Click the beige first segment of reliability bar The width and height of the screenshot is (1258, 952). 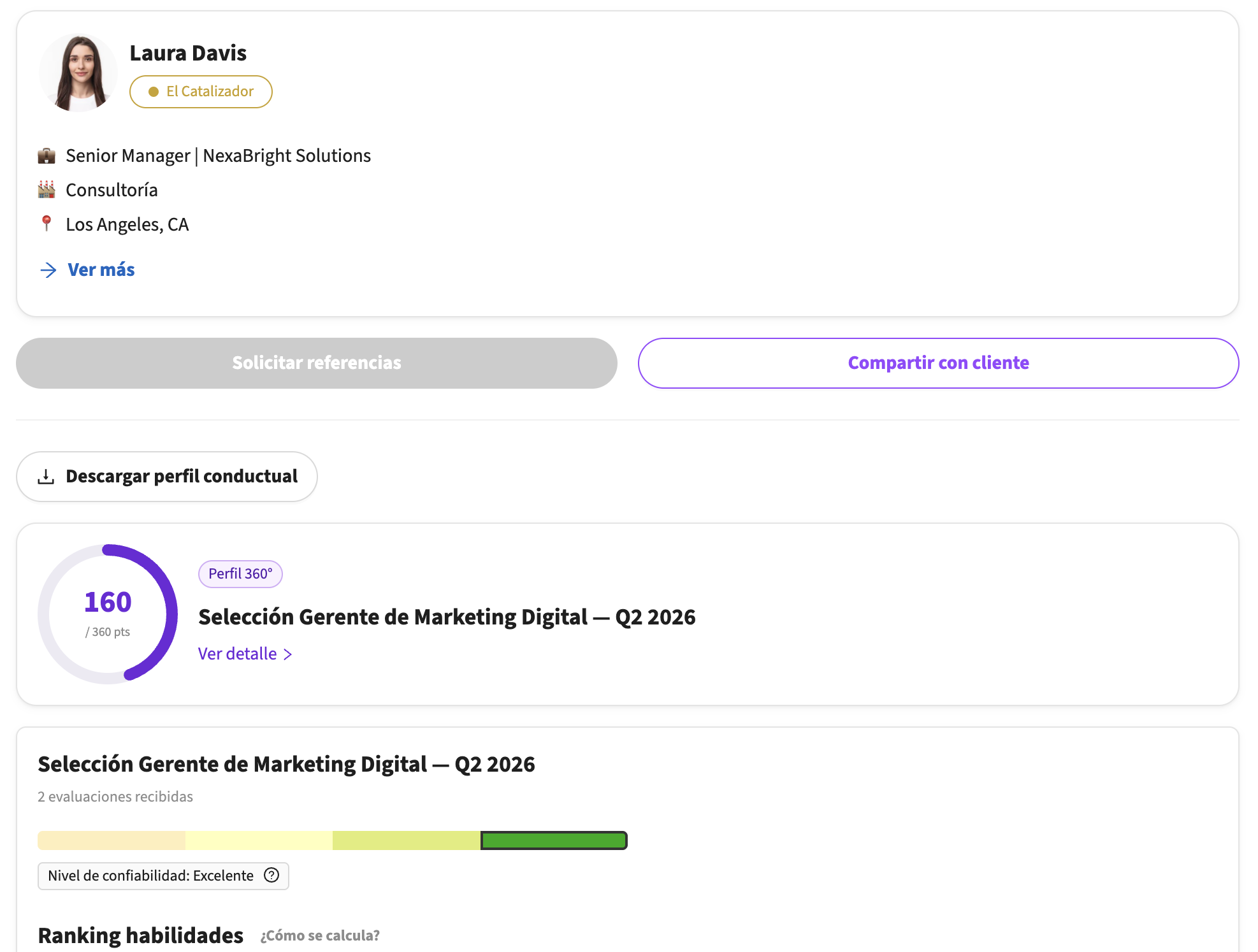click(112, 840)
